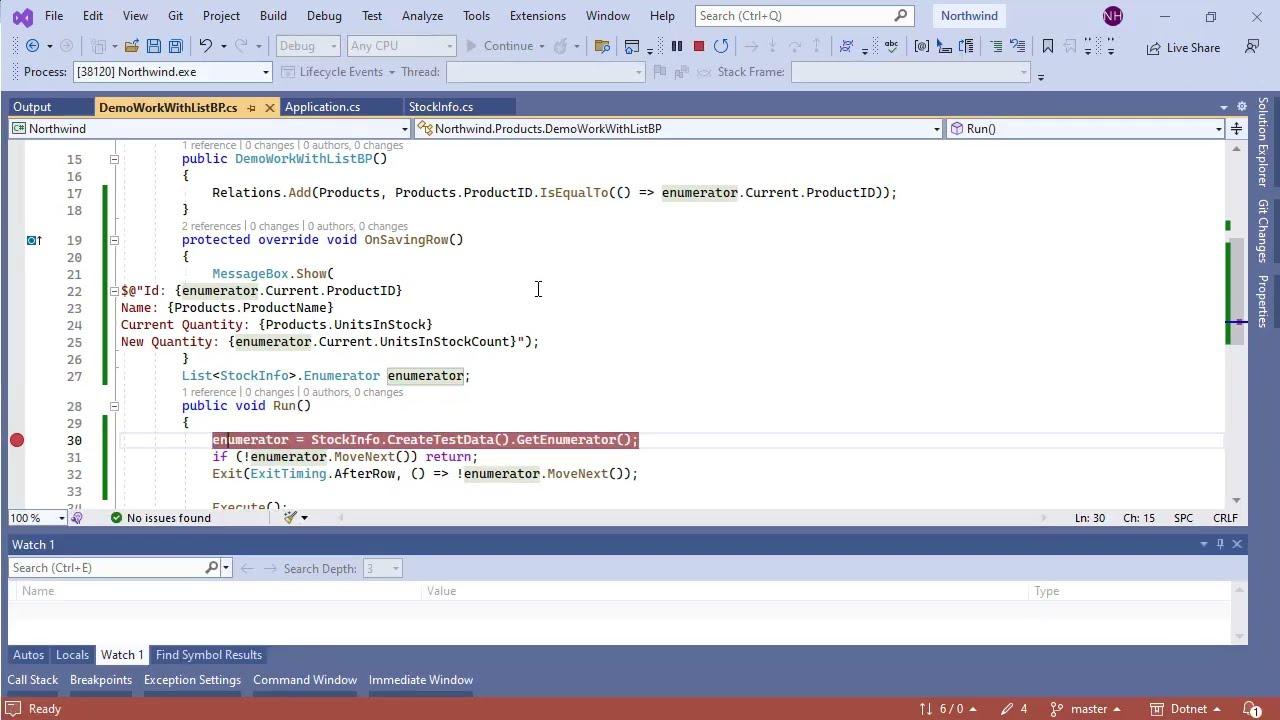Open the feedback icon beside Live Share
The width and height of the screenshot is (1280, 720).
tap(1252, 47)
